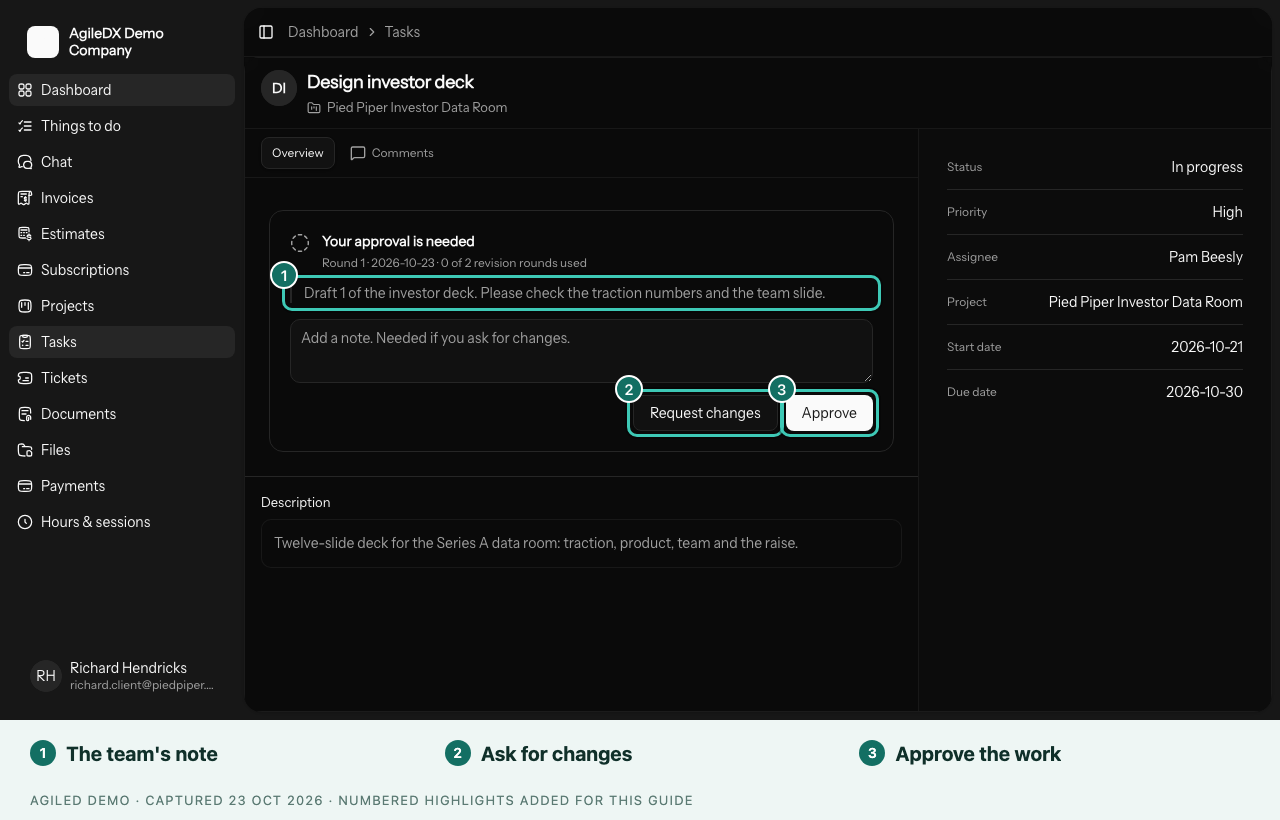This screenshot has height=820, width=1280.
Task: Click the In progress status value
Action: pos(1207,167)
